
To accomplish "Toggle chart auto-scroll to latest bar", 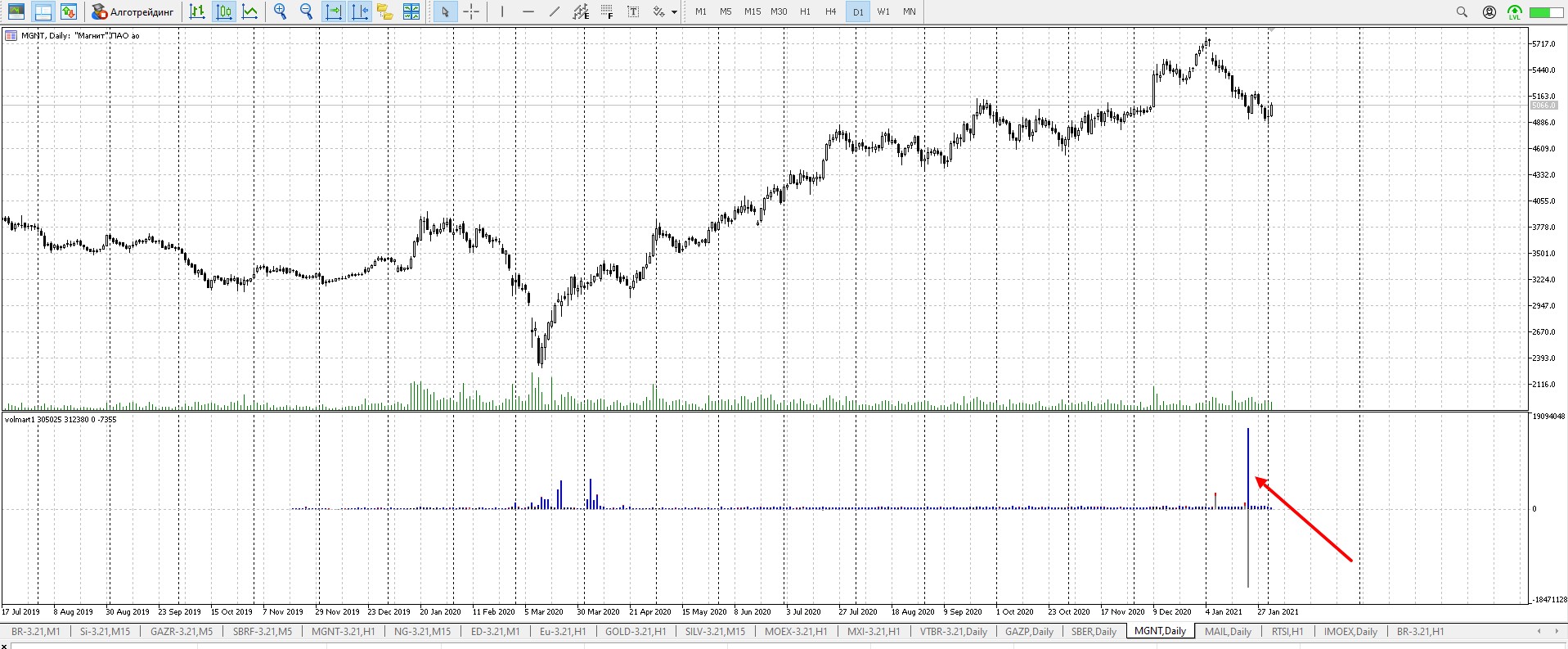I will point(334,11).
